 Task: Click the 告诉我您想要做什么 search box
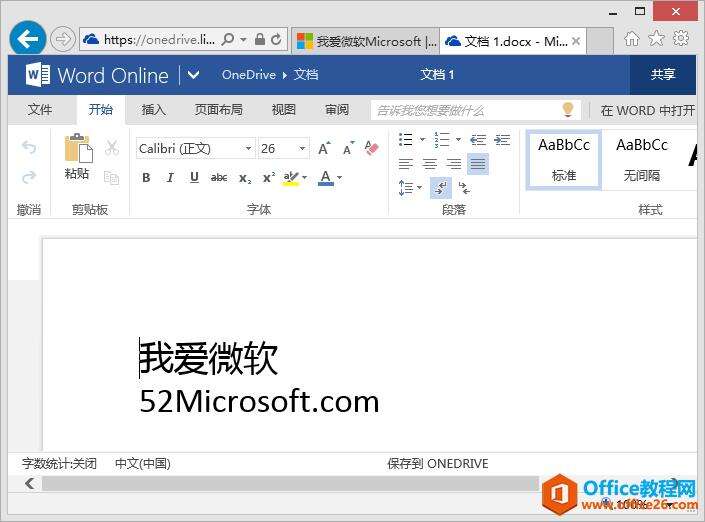[x=465, y=110]
